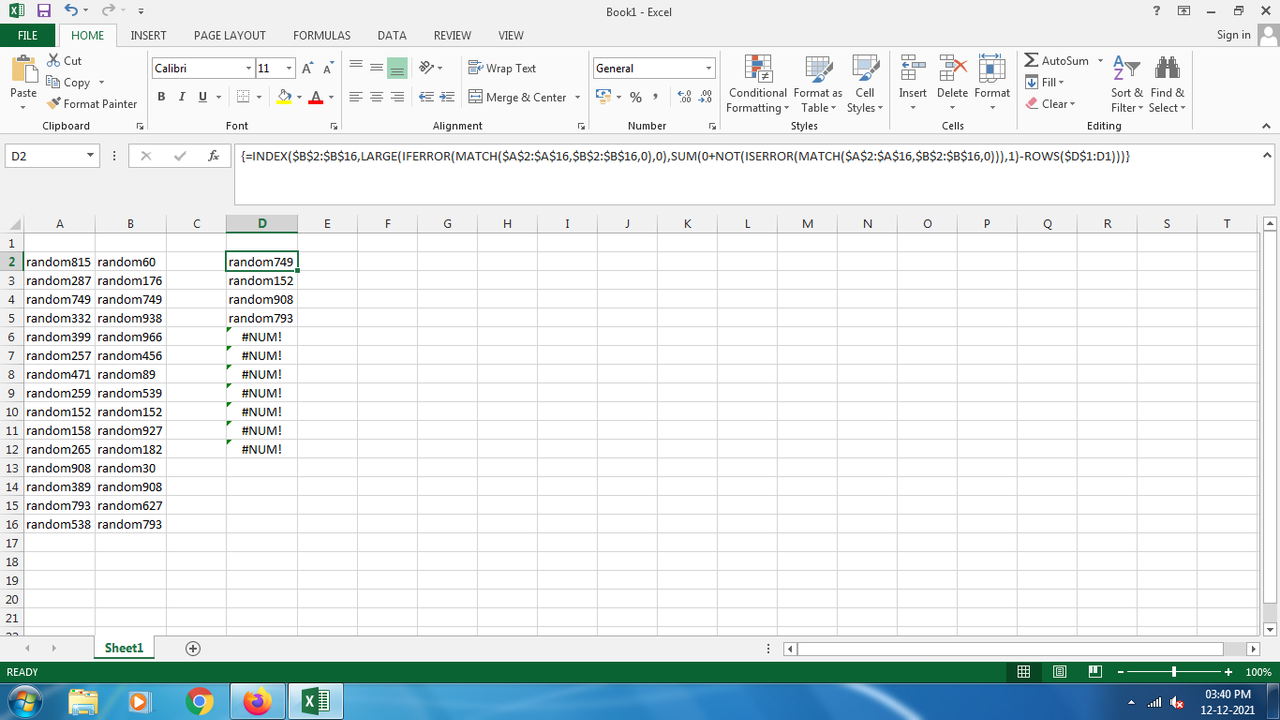Toggle italic formatting
Image resolution: width=1280 pixels, height=720 pixels.
[x=181, y=96]
